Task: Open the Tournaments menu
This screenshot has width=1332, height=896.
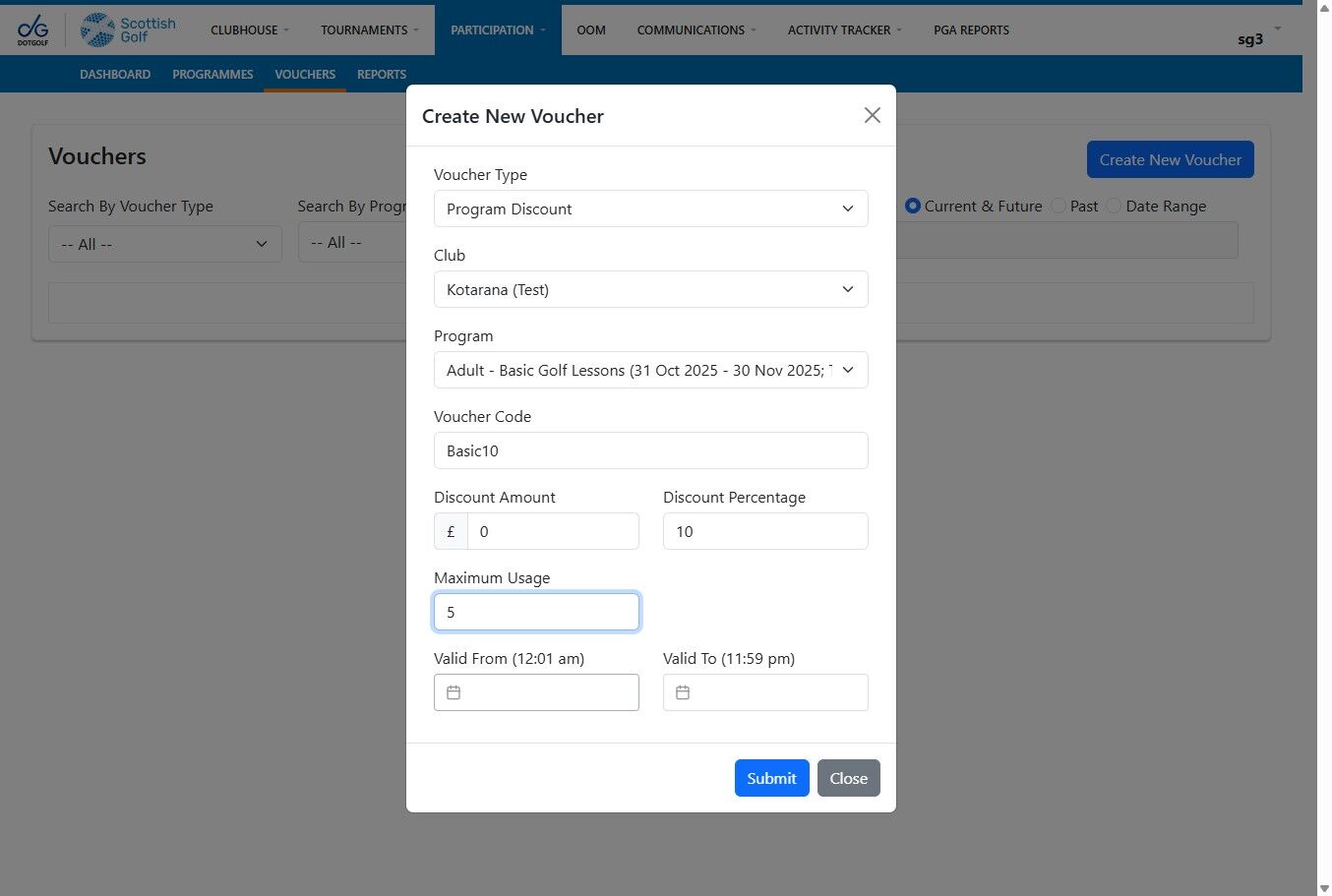Action: click(x=370, y=30)
